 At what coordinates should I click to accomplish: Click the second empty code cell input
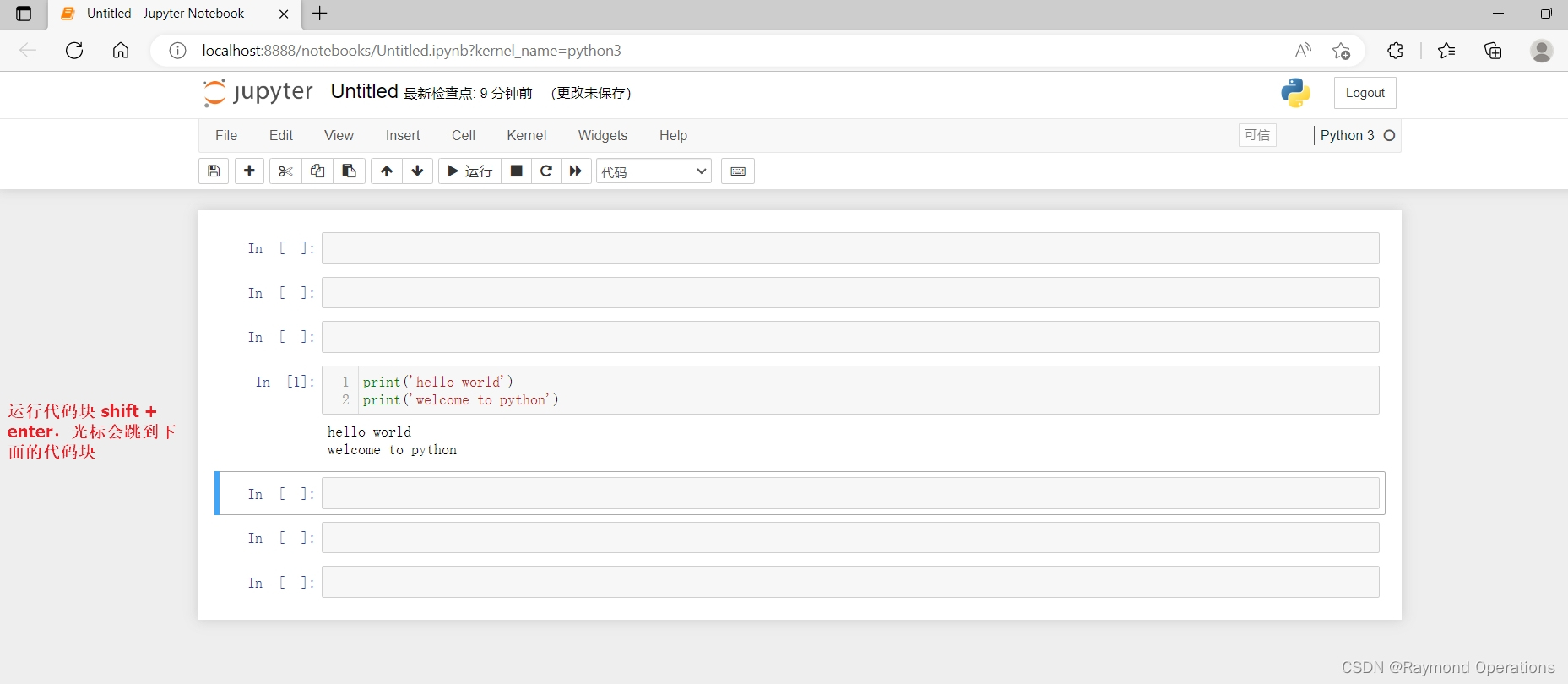[x=850, y=292]
